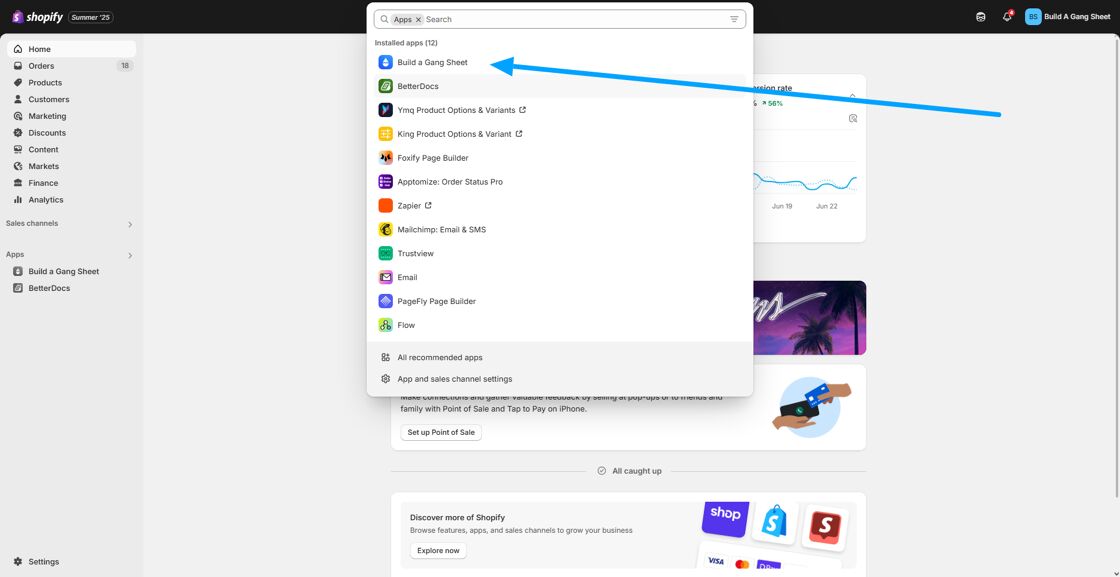This screenshot has width=1120, height=577.
Task: Remove the Apps filter chip
Action: [419, 20]
